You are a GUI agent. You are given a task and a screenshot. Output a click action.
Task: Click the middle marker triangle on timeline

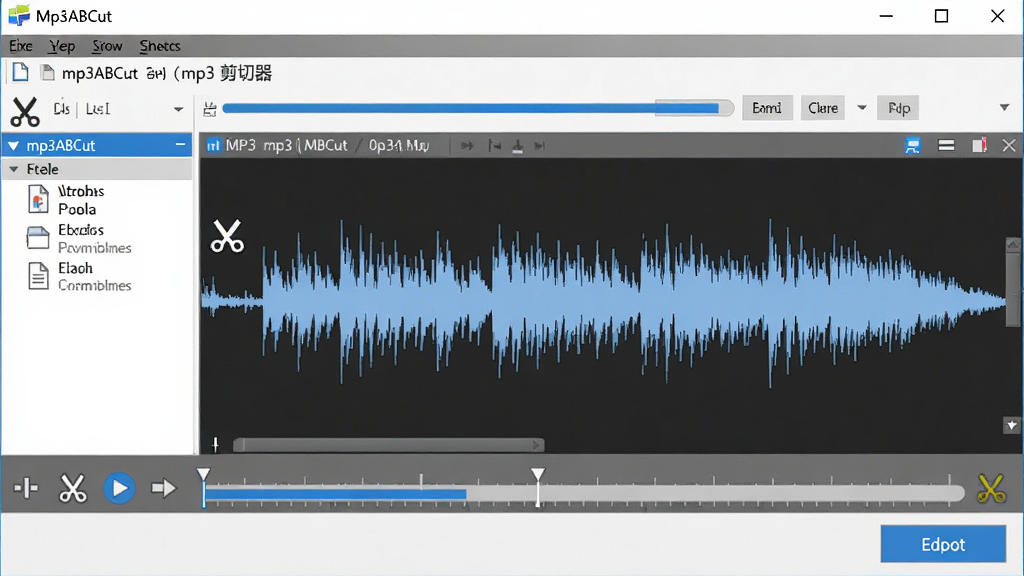coord(537,475)
